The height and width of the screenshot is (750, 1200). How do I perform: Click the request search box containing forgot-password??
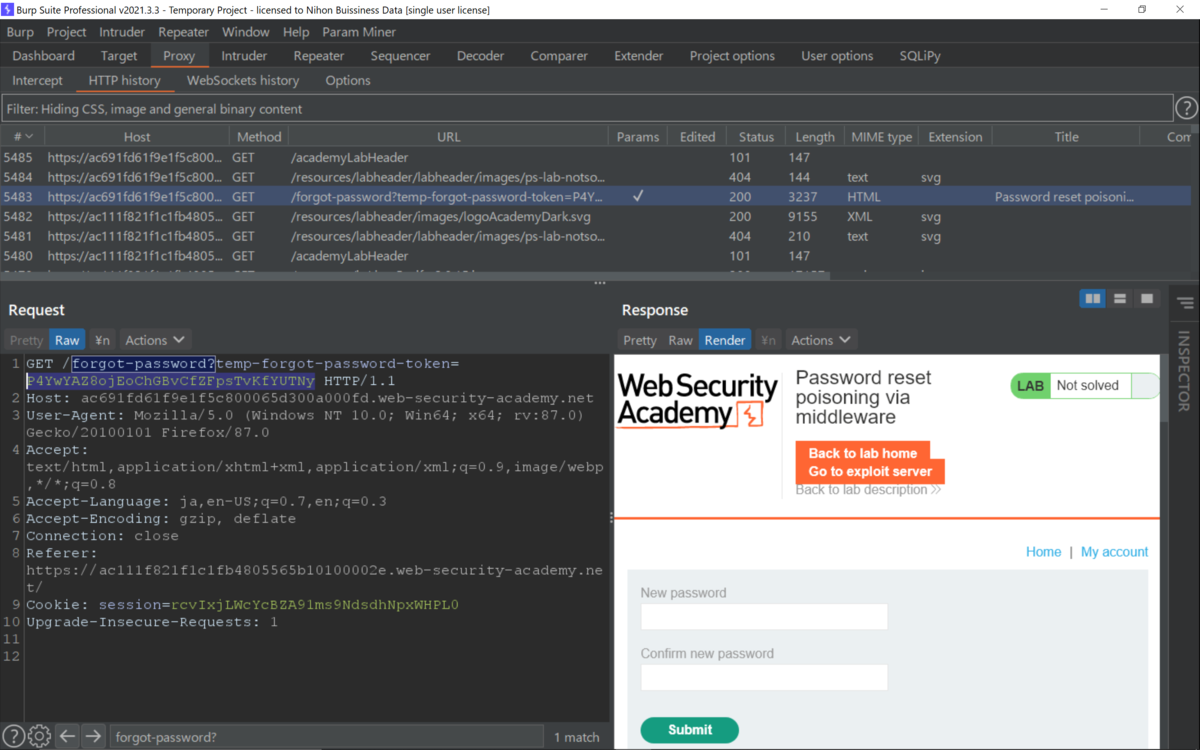pos(326,737)
